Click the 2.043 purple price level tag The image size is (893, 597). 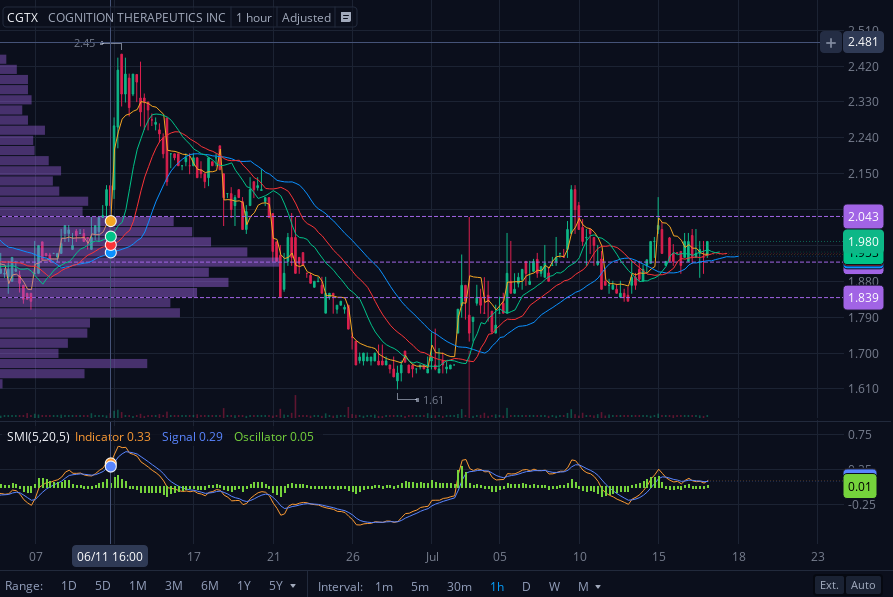coord(863,216)
